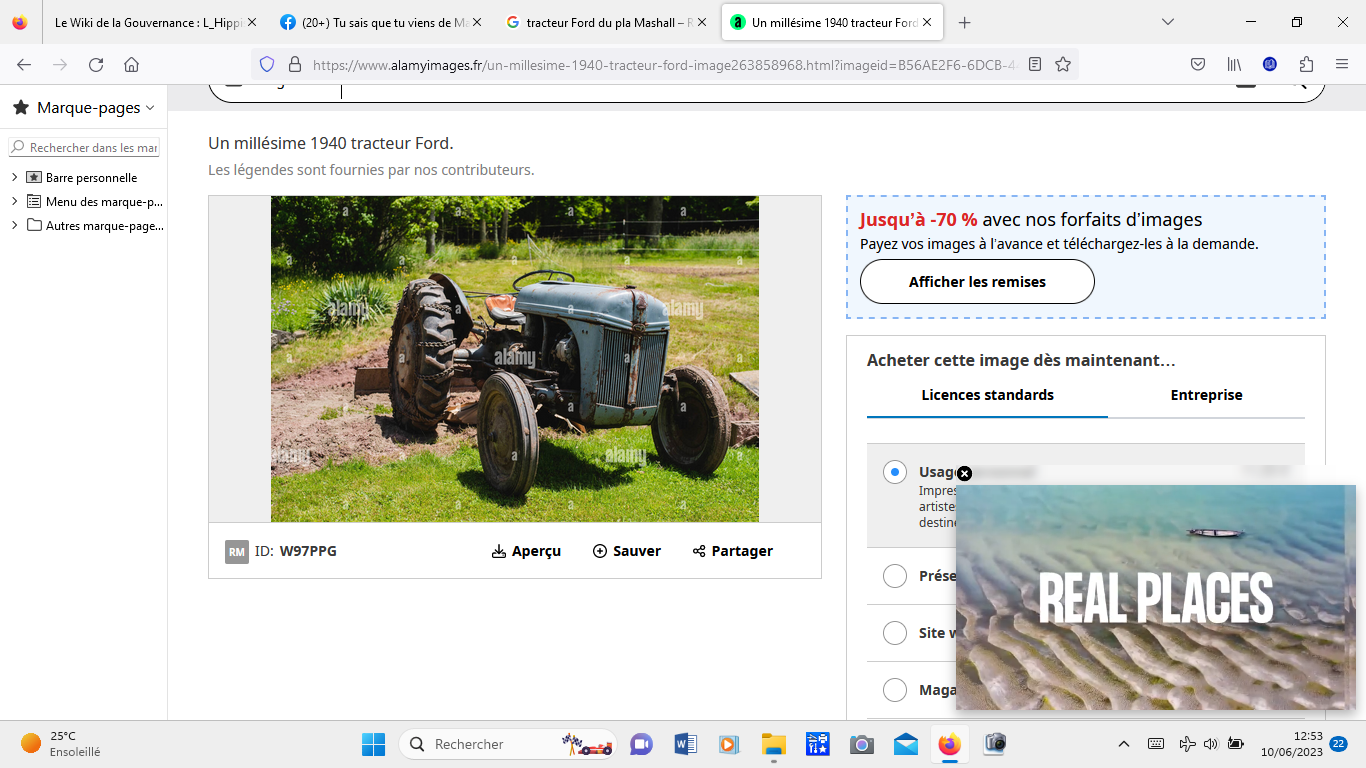This screenshot has width=1366, height=768.
Task: Go to the Firefox home page icon
Action: point(131,64)
